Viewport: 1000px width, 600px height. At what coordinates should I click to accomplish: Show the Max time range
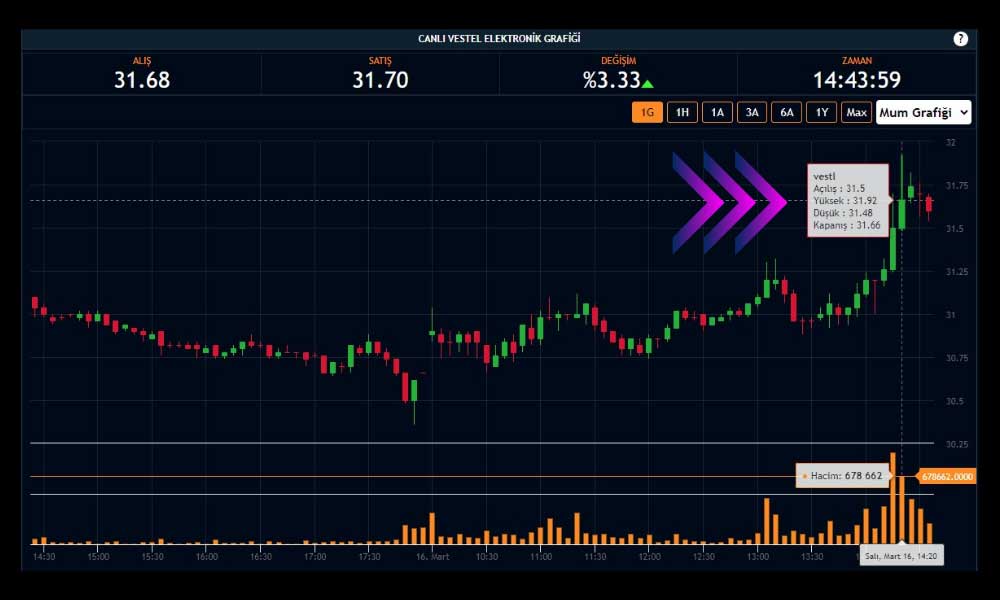tap(857, 112)
